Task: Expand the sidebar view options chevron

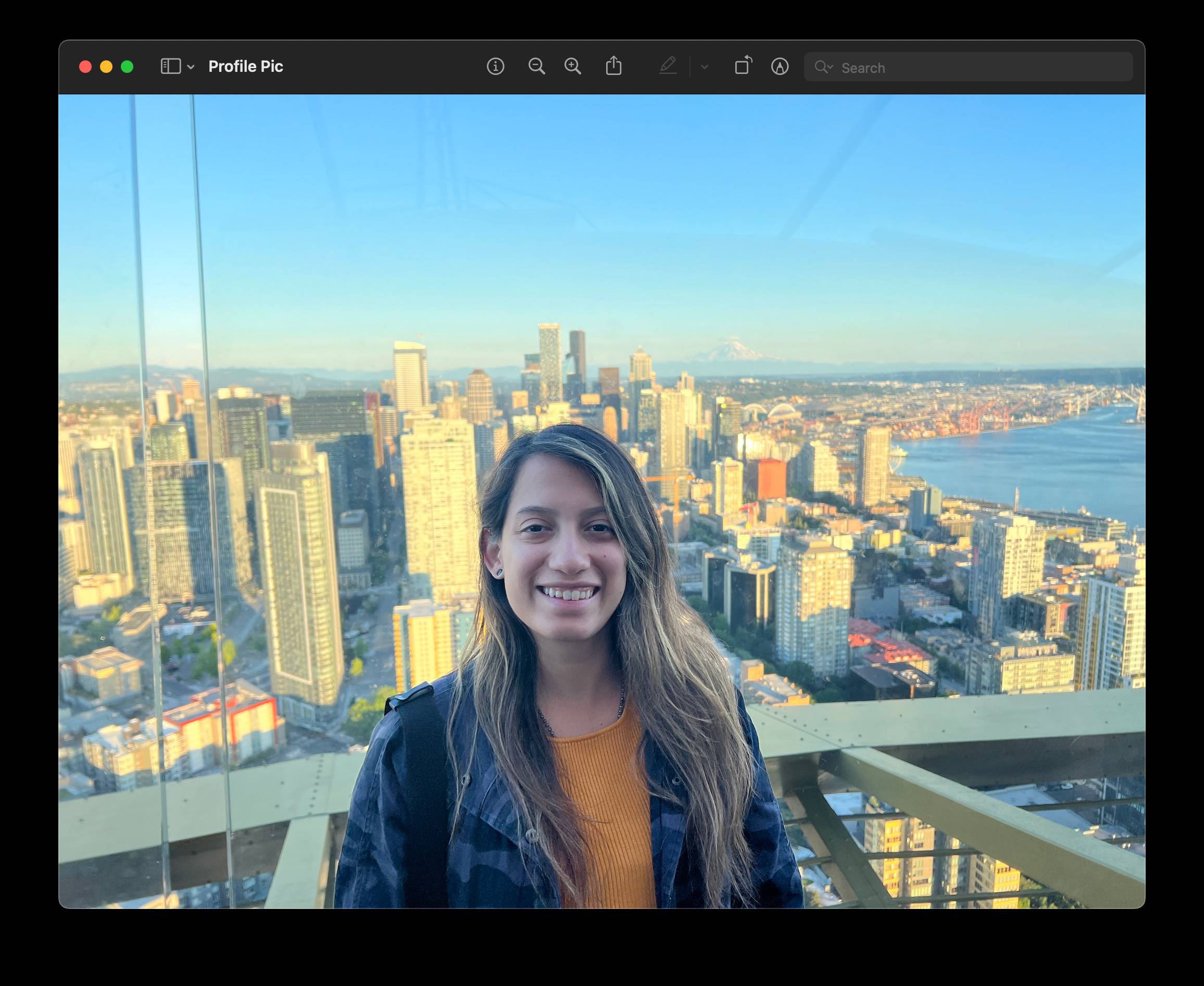Action: tap(191, 67)
